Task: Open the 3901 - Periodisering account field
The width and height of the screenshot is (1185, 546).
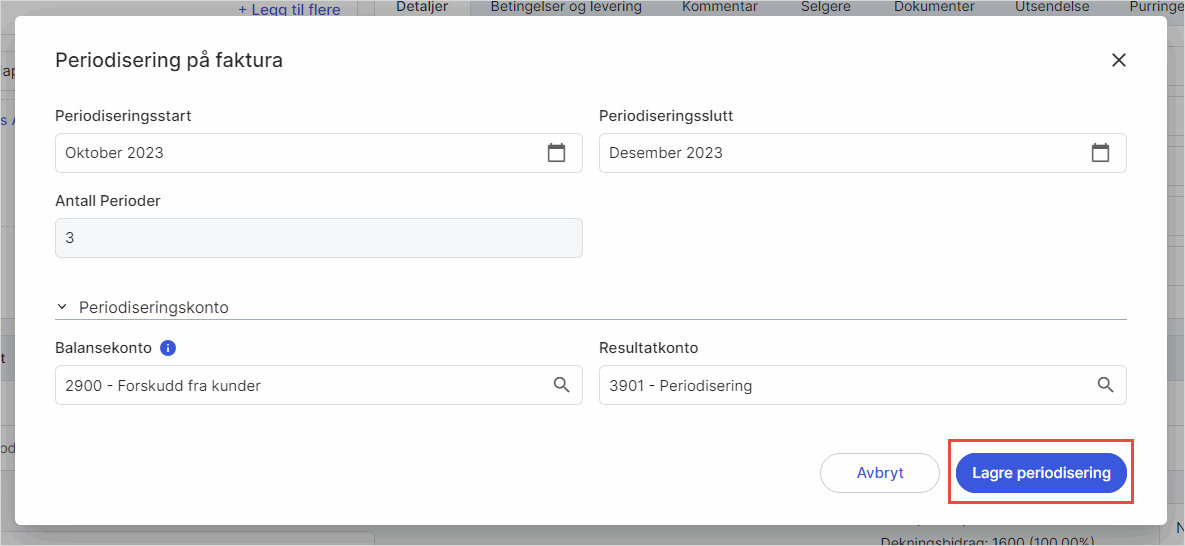Action: (x=840, y=385)
